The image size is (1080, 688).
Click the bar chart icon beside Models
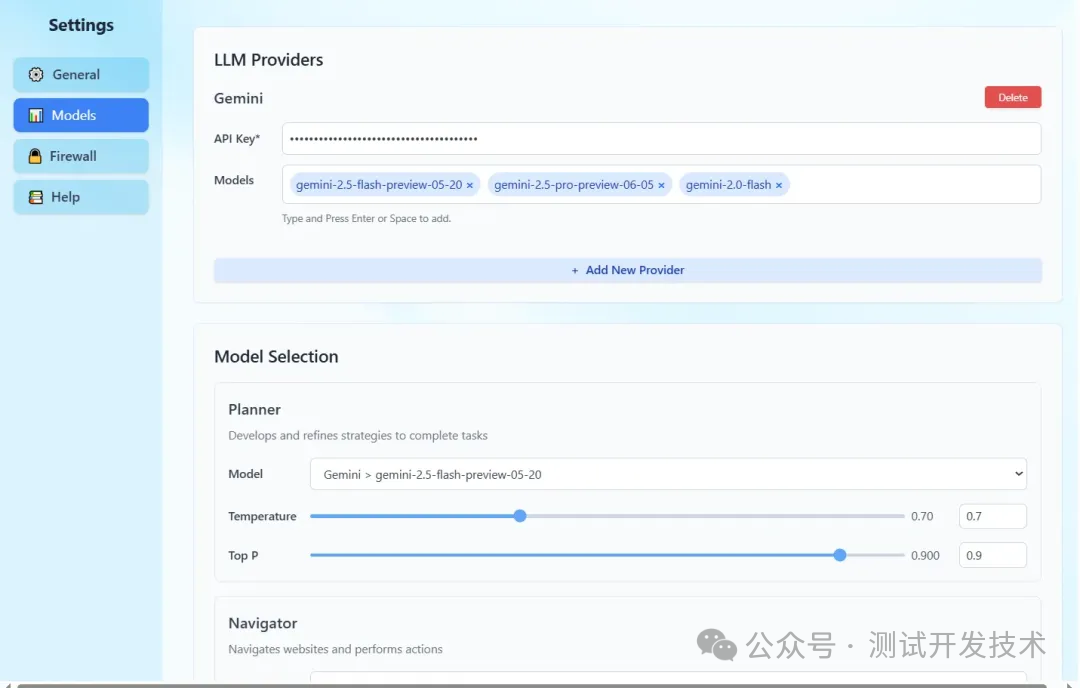coord(36,115)
